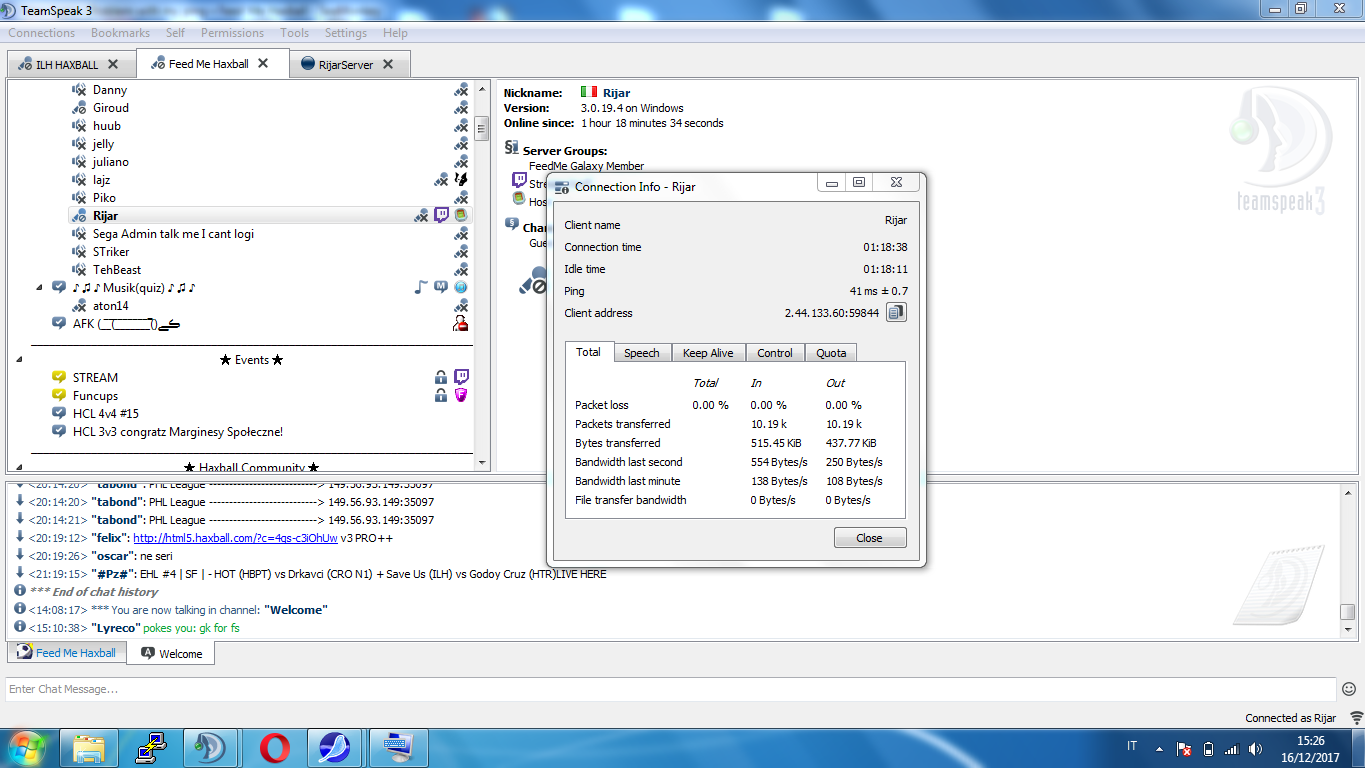
Task: Click the lock icon on Funcups channel
Action: click(441, 395)
